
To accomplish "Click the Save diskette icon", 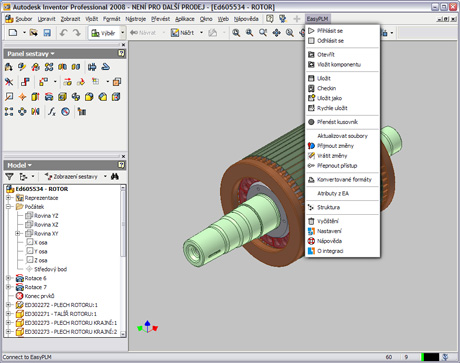I will pos(47,33).
